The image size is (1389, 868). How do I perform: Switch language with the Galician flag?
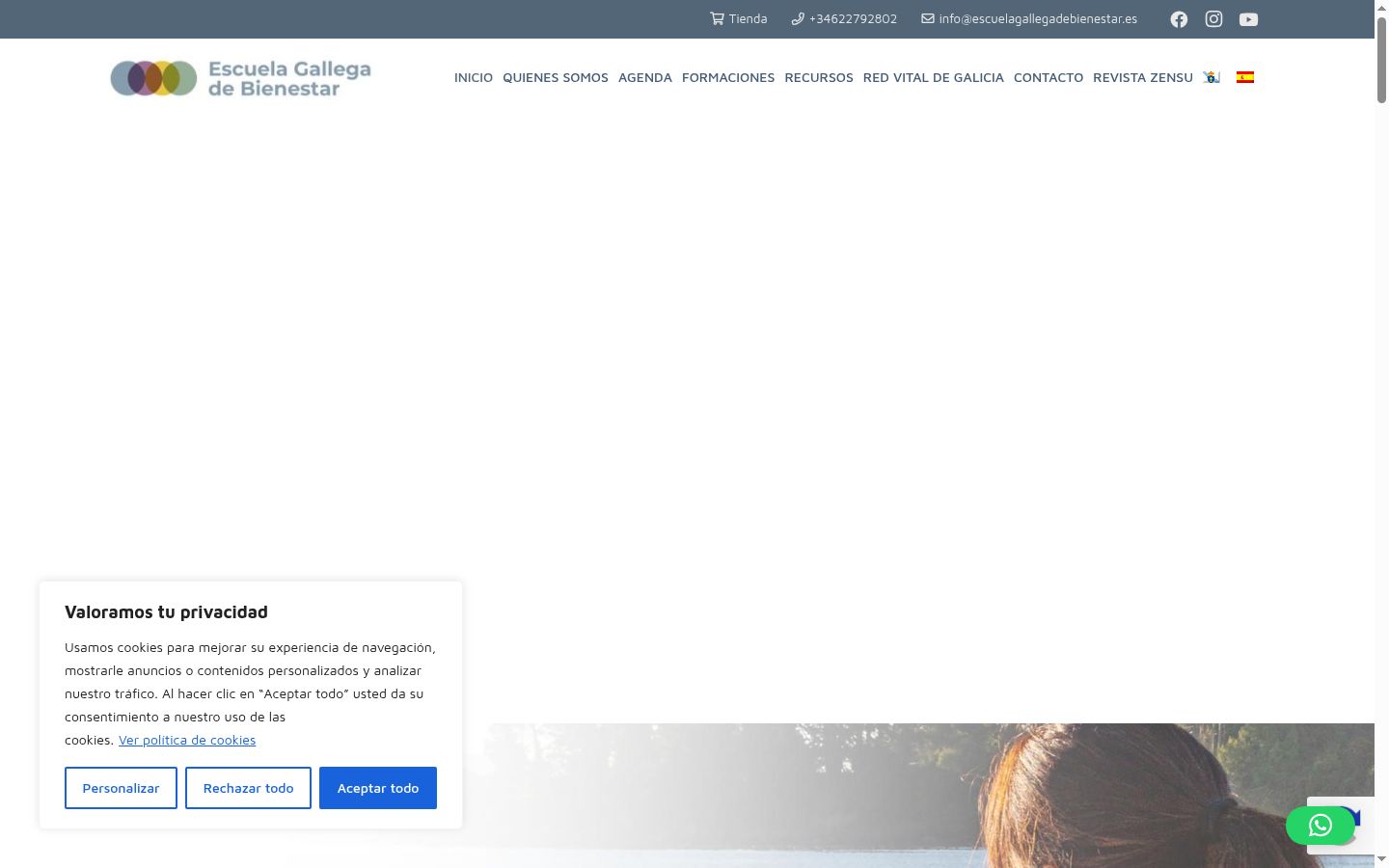point(1212,77)
